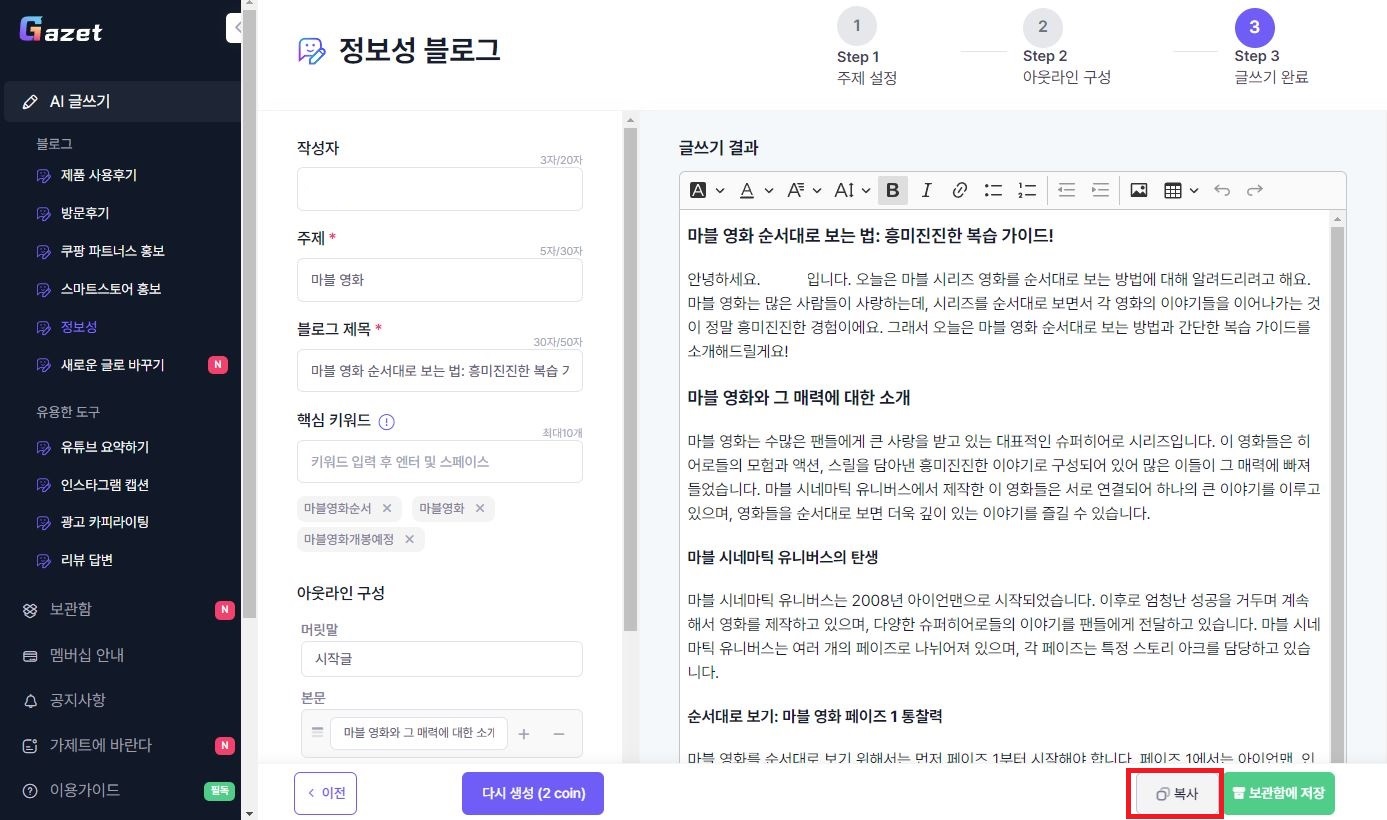
Task: Open 유튜브 요약하기 tool
Action: coord(104,447)
